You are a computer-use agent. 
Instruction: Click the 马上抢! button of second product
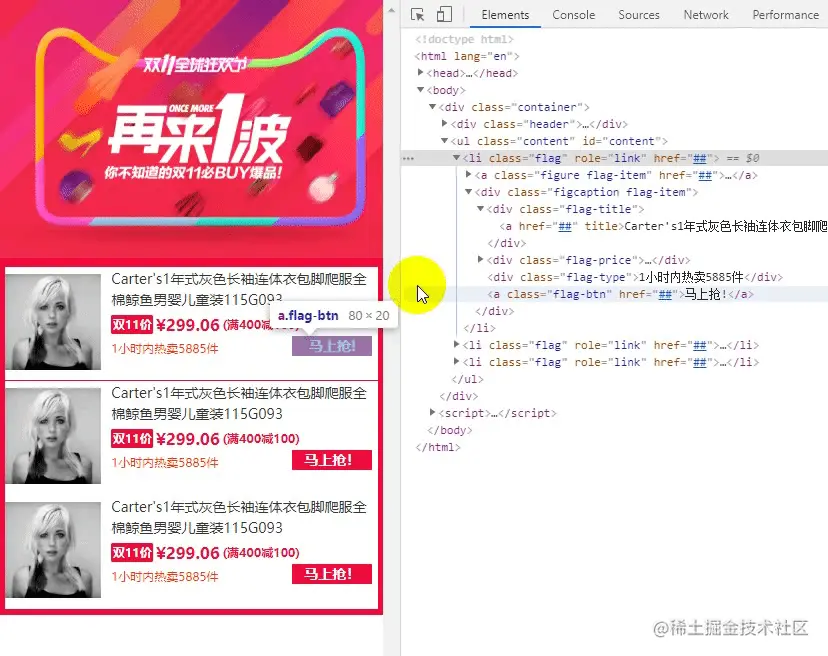click(332, 460)
